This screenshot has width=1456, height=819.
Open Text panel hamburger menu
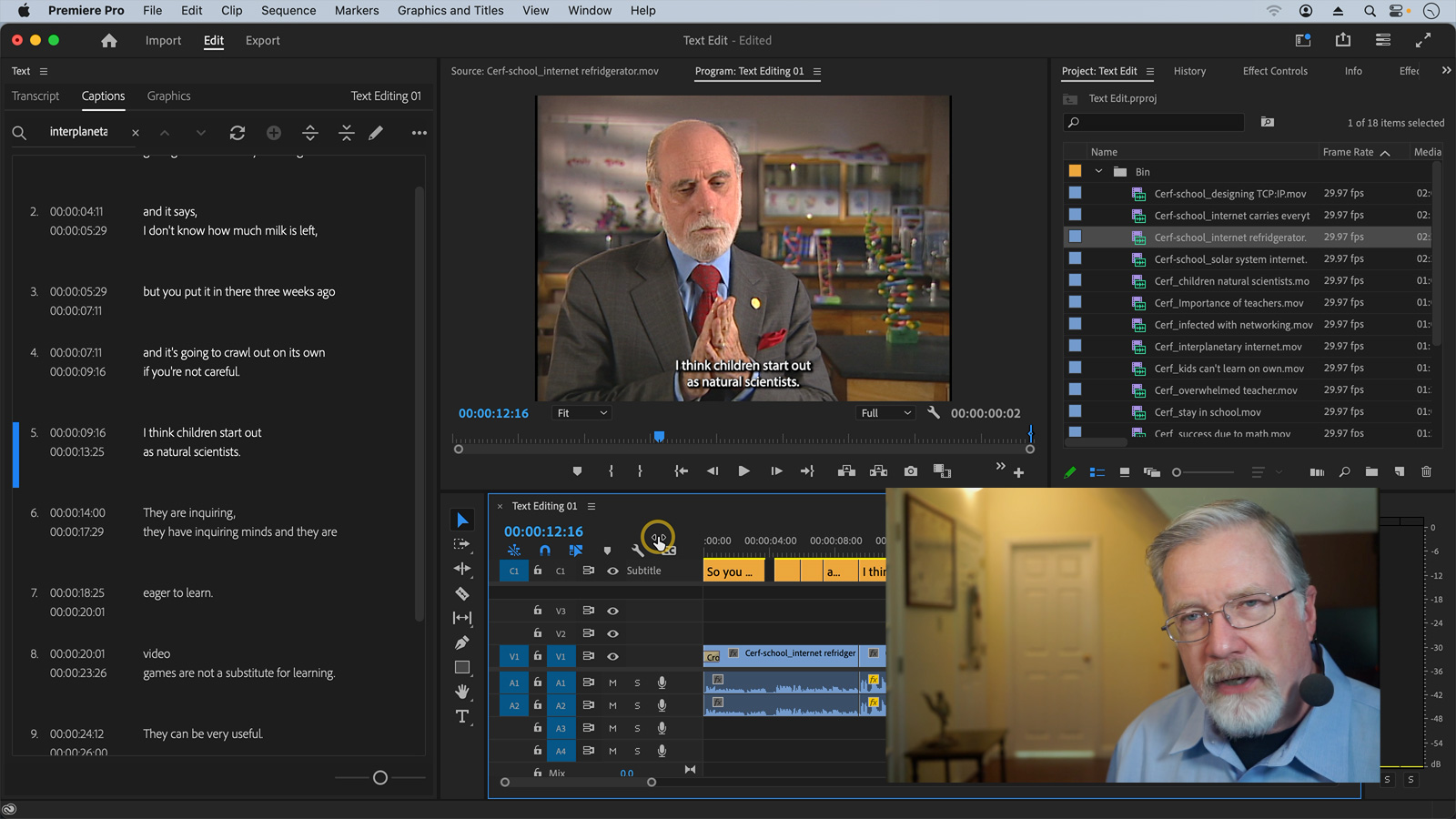click(x=44, y=71)
